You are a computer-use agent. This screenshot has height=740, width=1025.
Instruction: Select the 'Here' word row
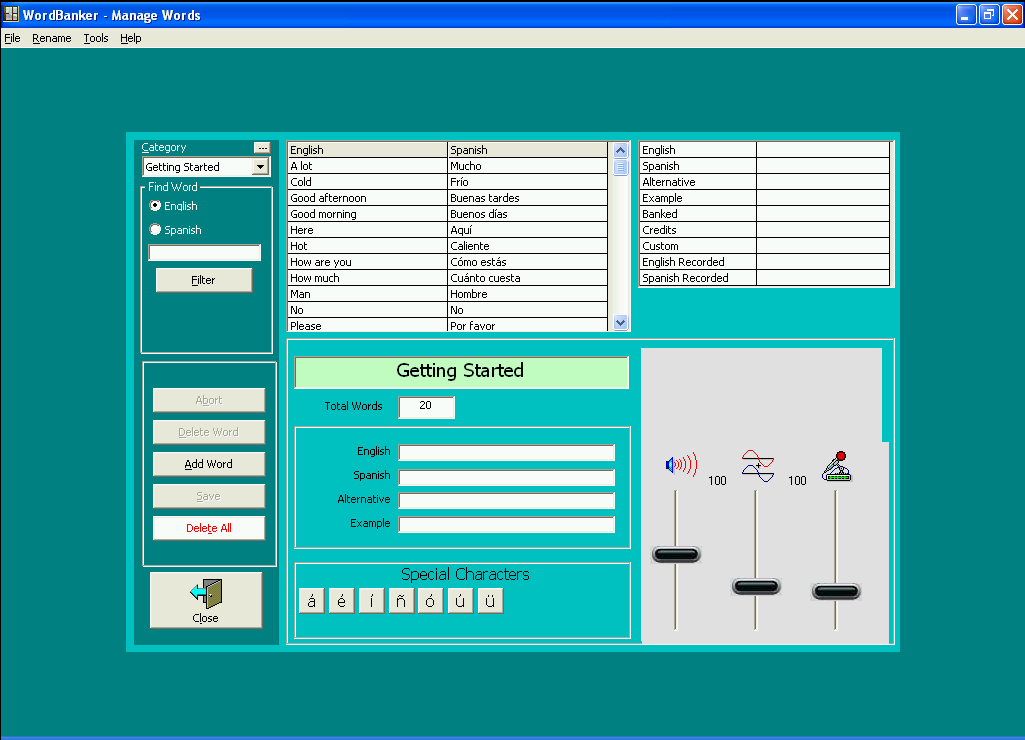pyautogui.click(x=448, y=230)
